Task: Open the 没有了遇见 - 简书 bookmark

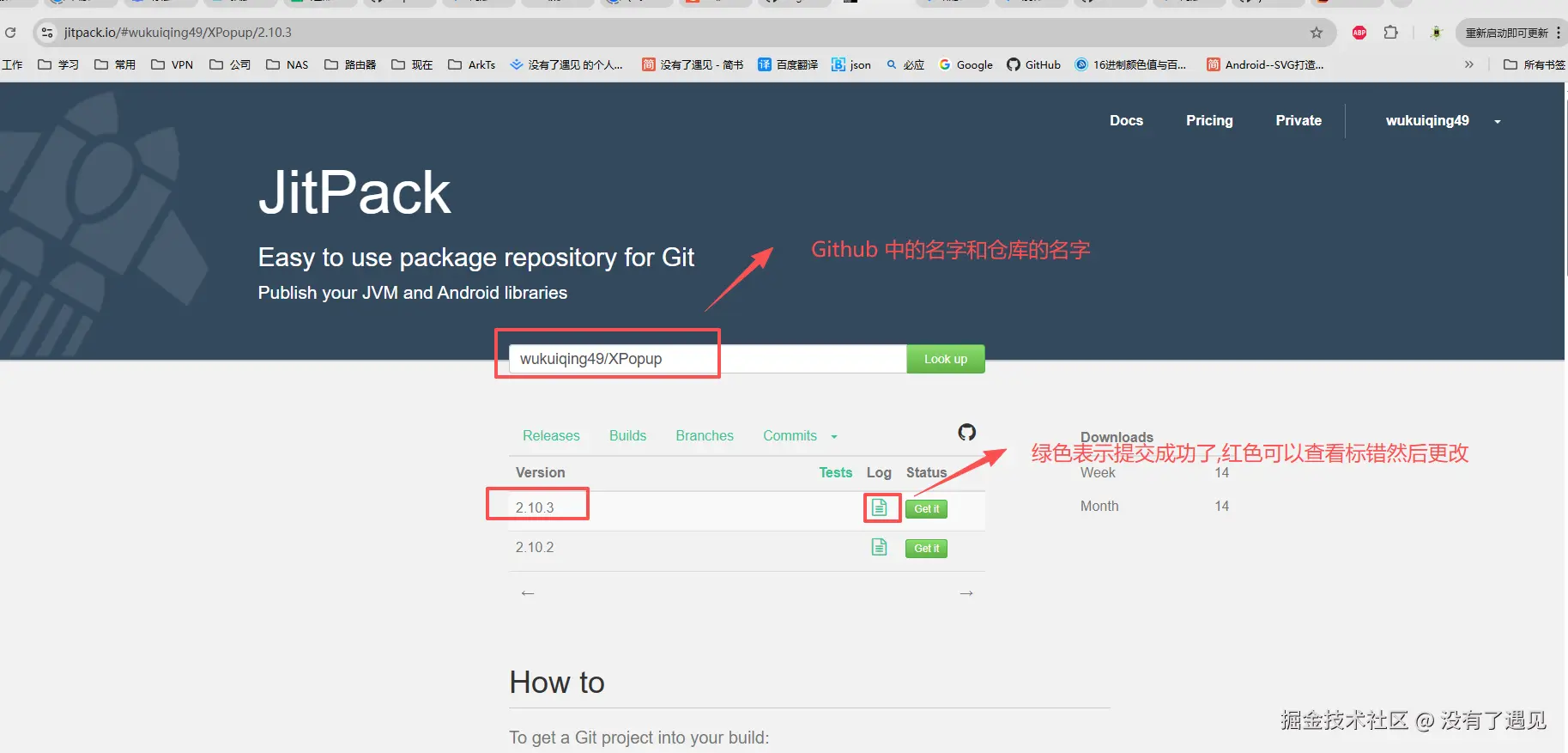Action: 693,64
